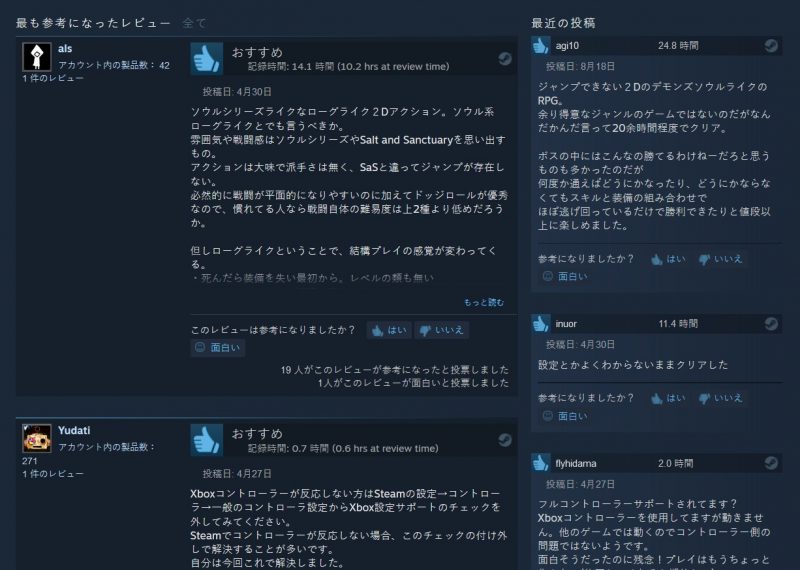Click the Steam logo icon in Yudati's review header
Viewport: 800px width, 570px height.
[505, 440]
